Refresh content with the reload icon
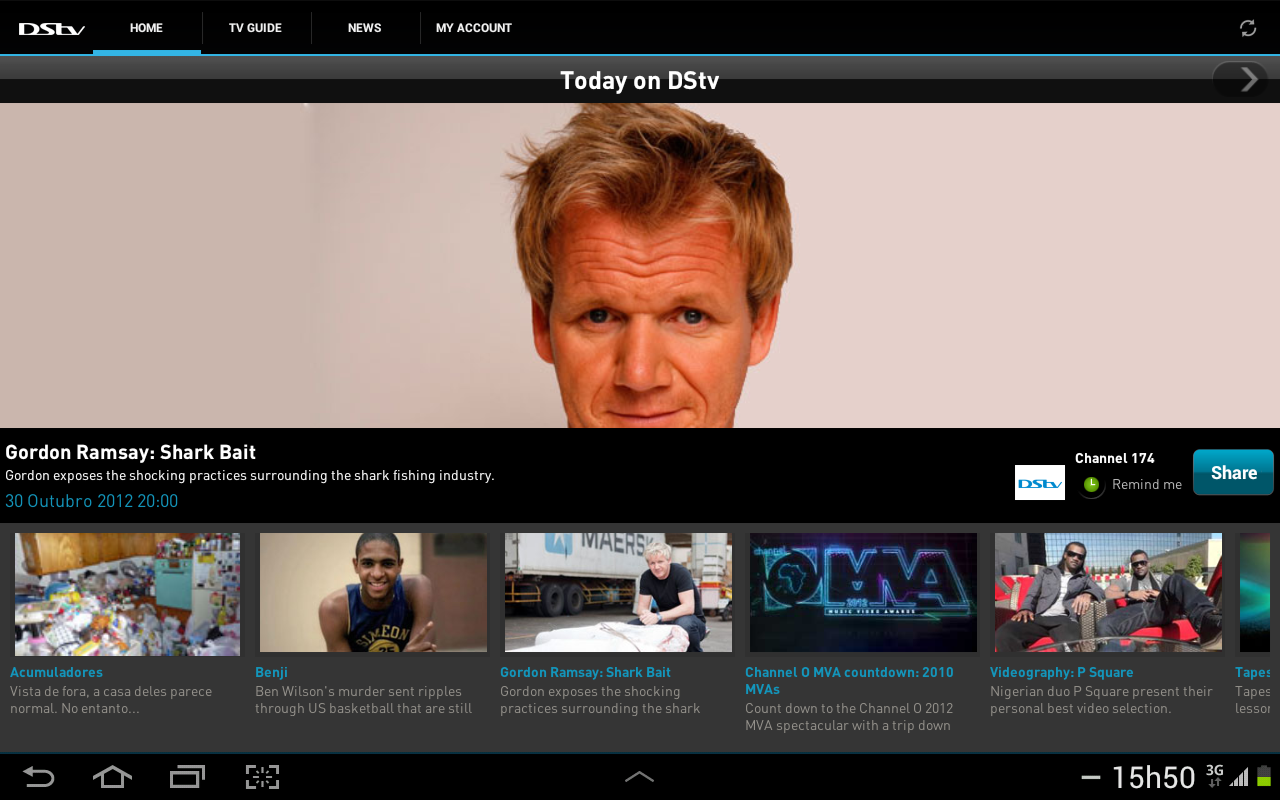Viewport: 1280px width, 800px height. click(1248, 28)
